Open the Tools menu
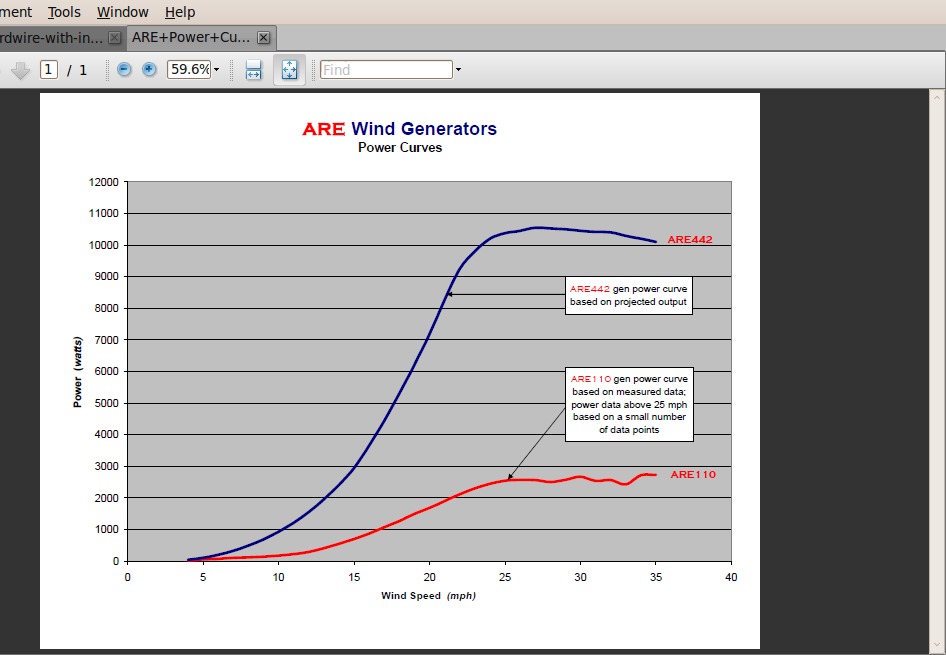The height and width of the screenshot is (655, 946). pos(64,12)
